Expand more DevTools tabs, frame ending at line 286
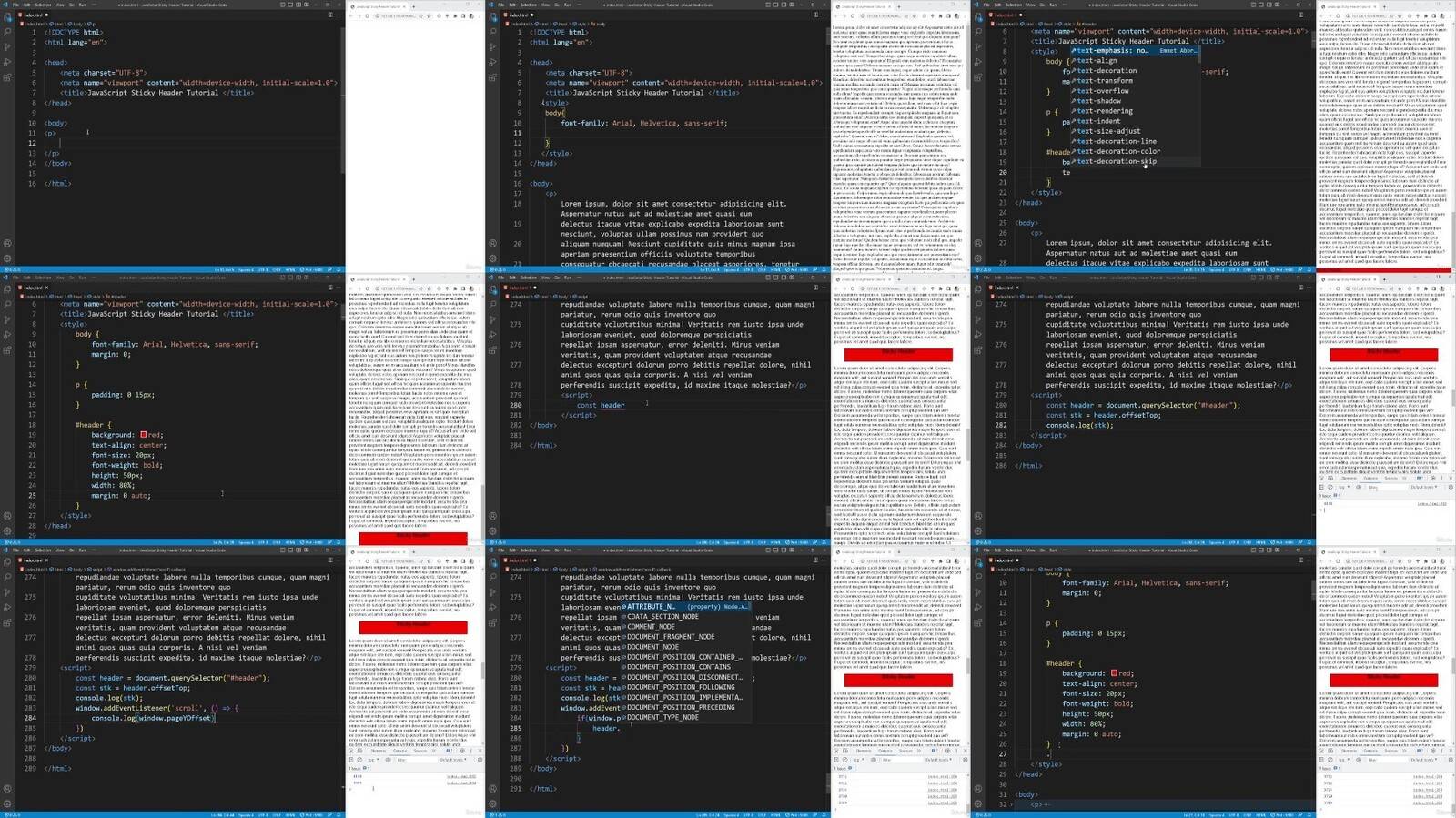Screen dimensions: 1456x818 [x=1406, y=478]
